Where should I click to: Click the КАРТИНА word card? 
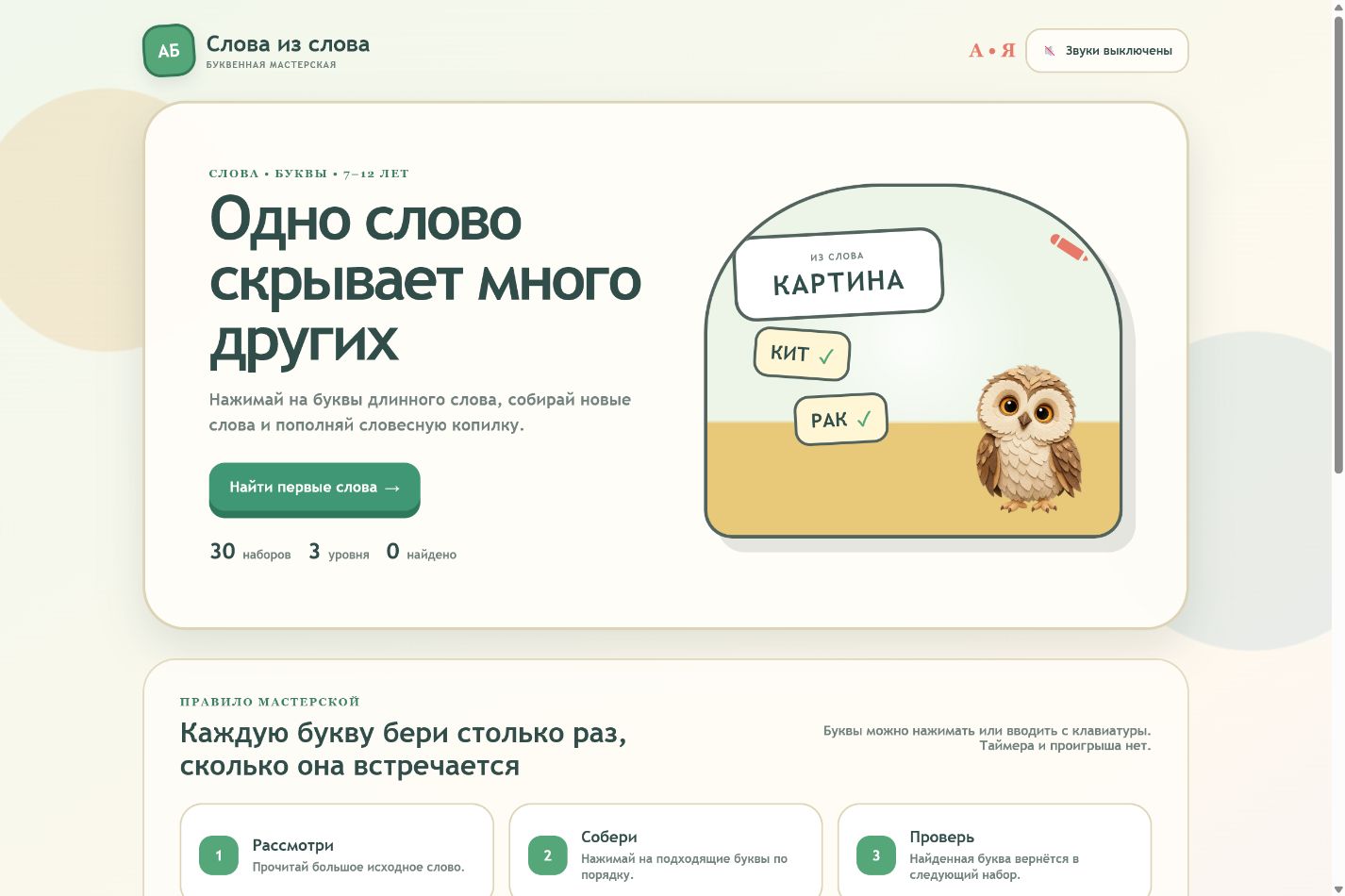pos(839,274)
